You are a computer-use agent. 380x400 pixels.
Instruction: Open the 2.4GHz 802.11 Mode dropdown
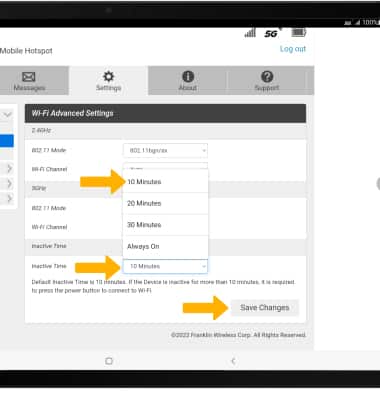coord(165,150)
